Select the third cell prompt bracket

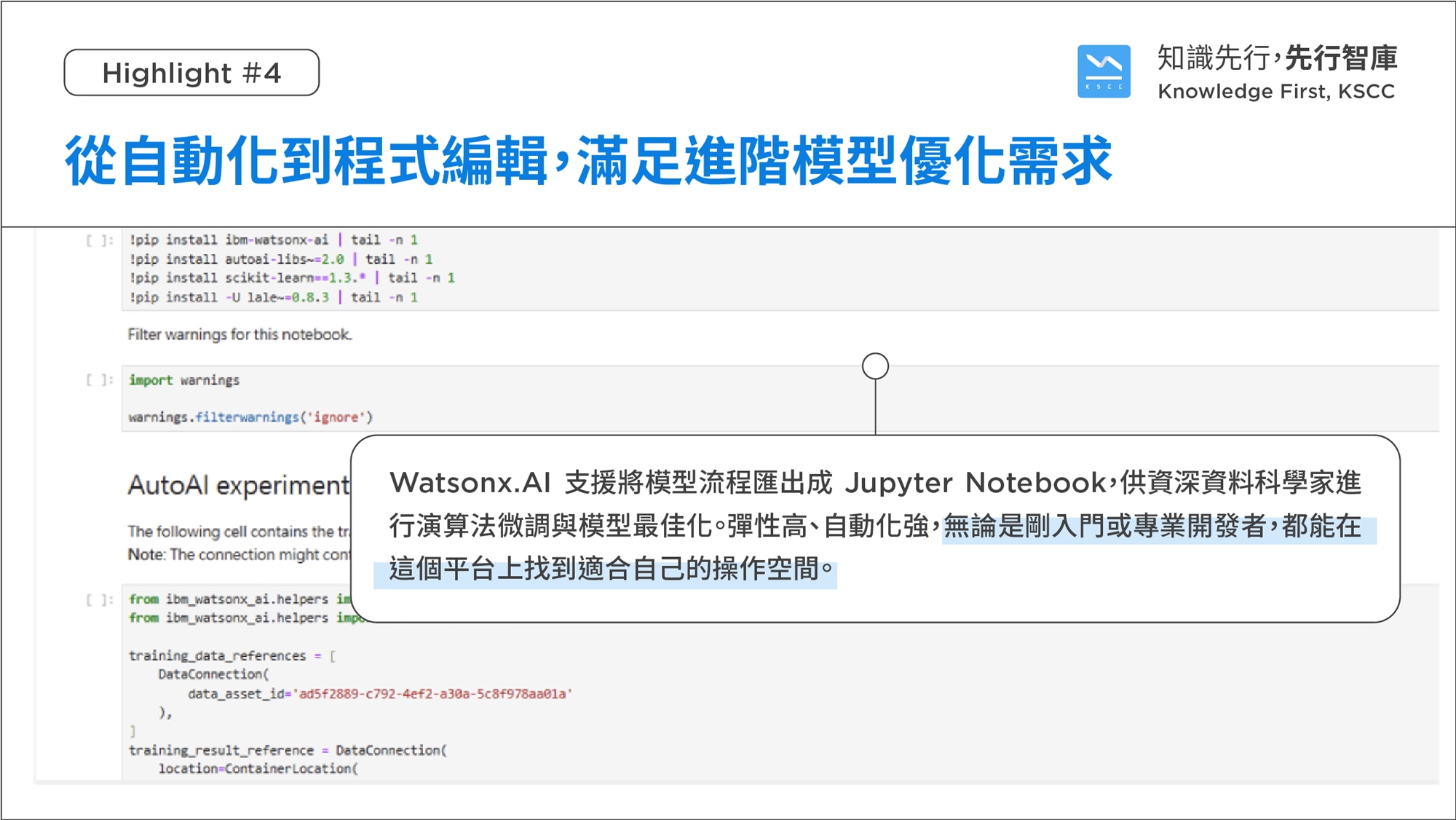click(x=100, y=599)
